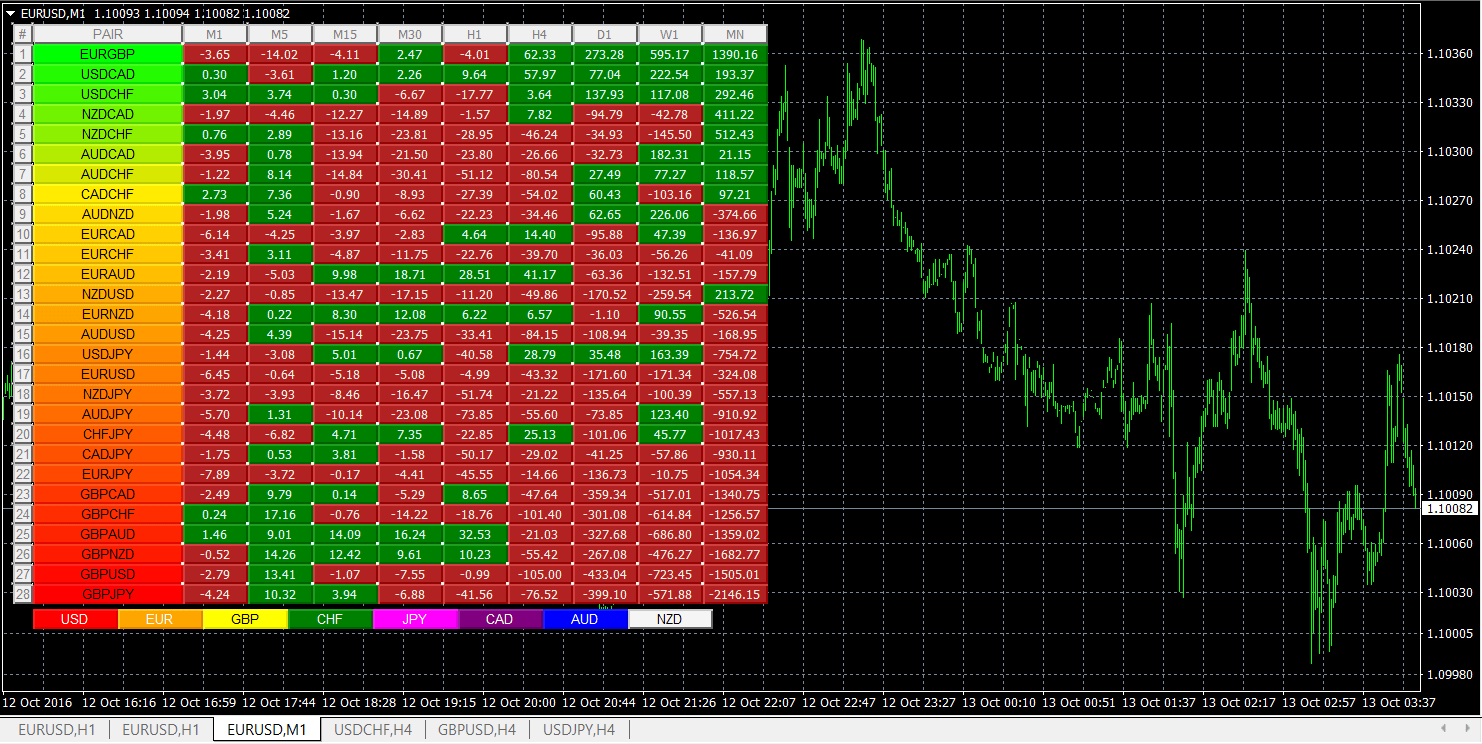Open the symbol dropdown next to EURUSD,M1
The image size is (1482, 744).
[10, 14]
